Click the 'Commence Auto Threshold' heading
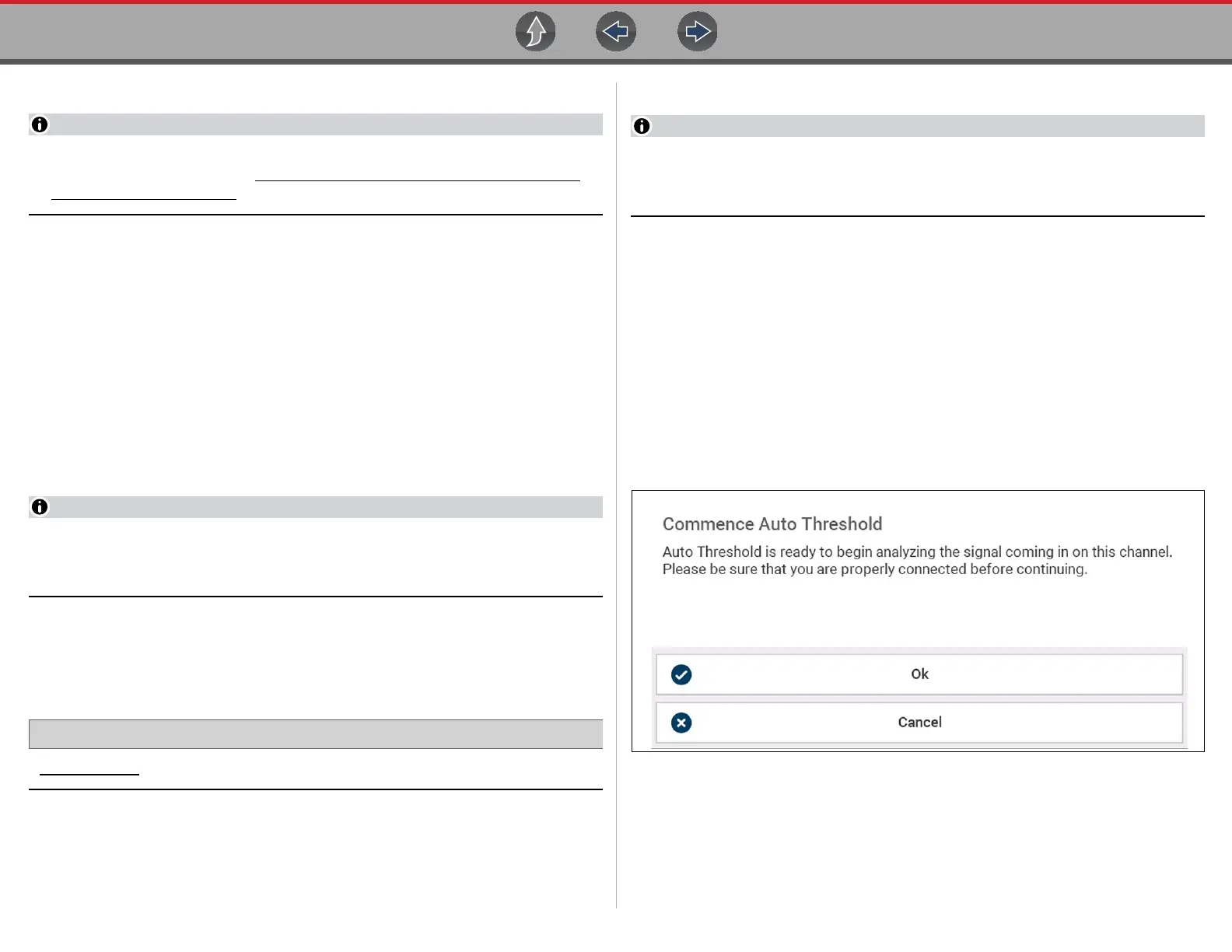 click(772, 524)
